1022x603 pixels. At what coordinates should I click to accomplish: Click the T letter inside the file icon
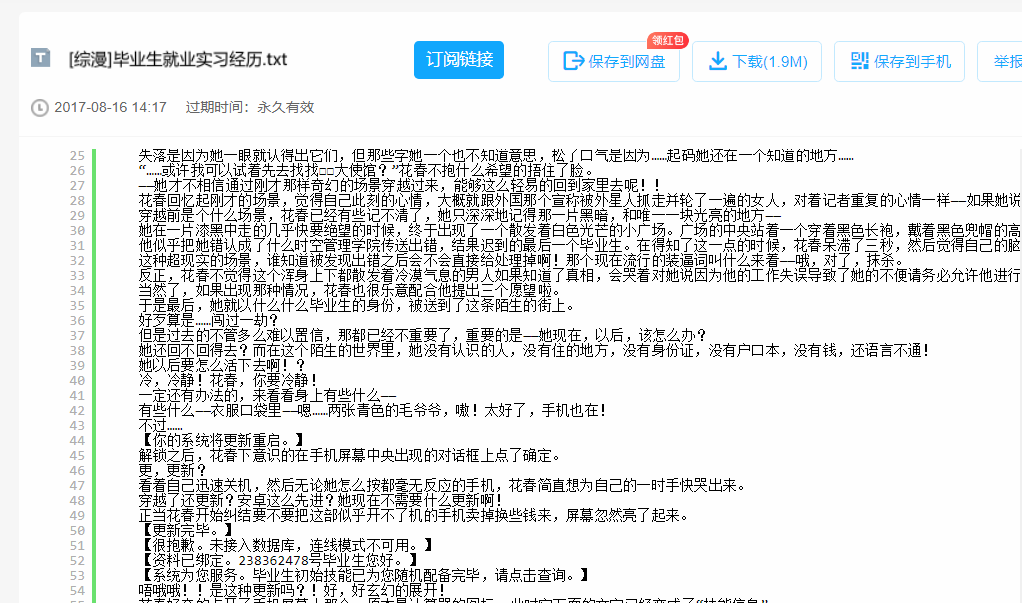[x=40, y=58]
